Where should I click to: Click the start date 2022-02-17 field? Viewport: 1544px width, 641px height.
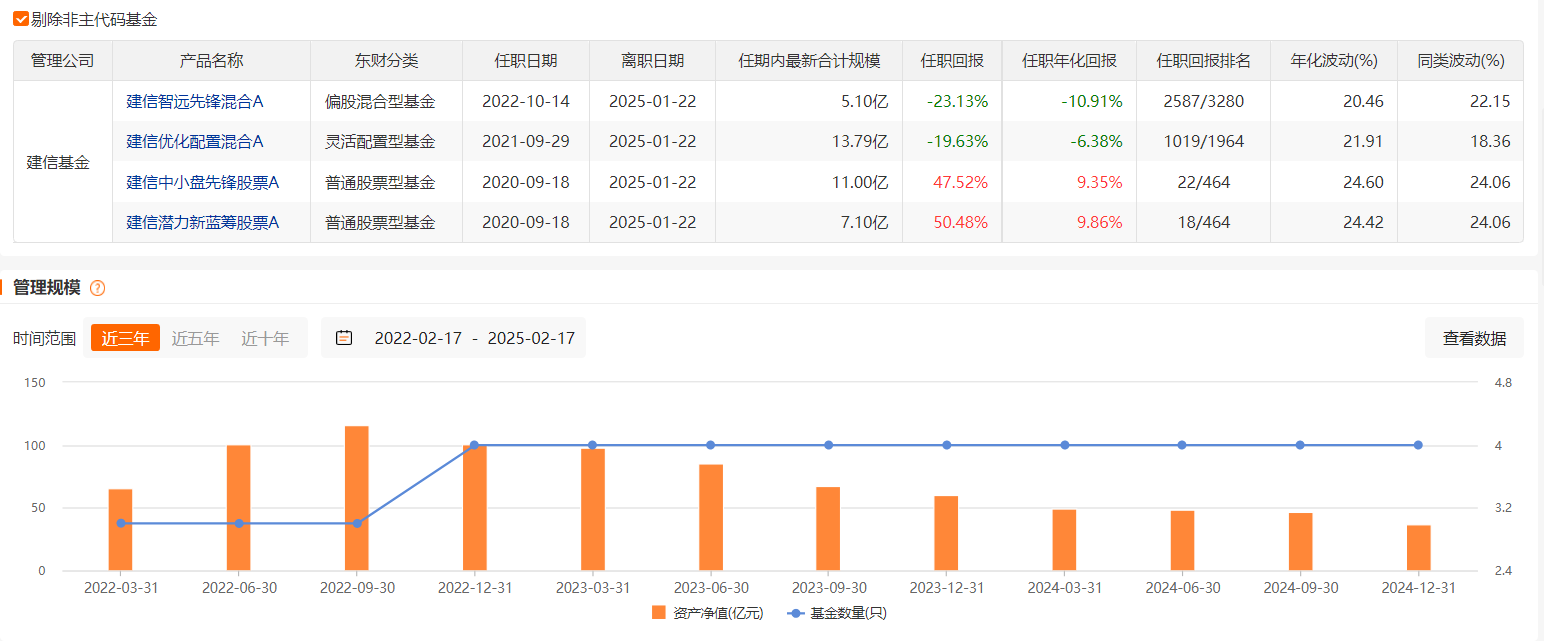point(418,338)
